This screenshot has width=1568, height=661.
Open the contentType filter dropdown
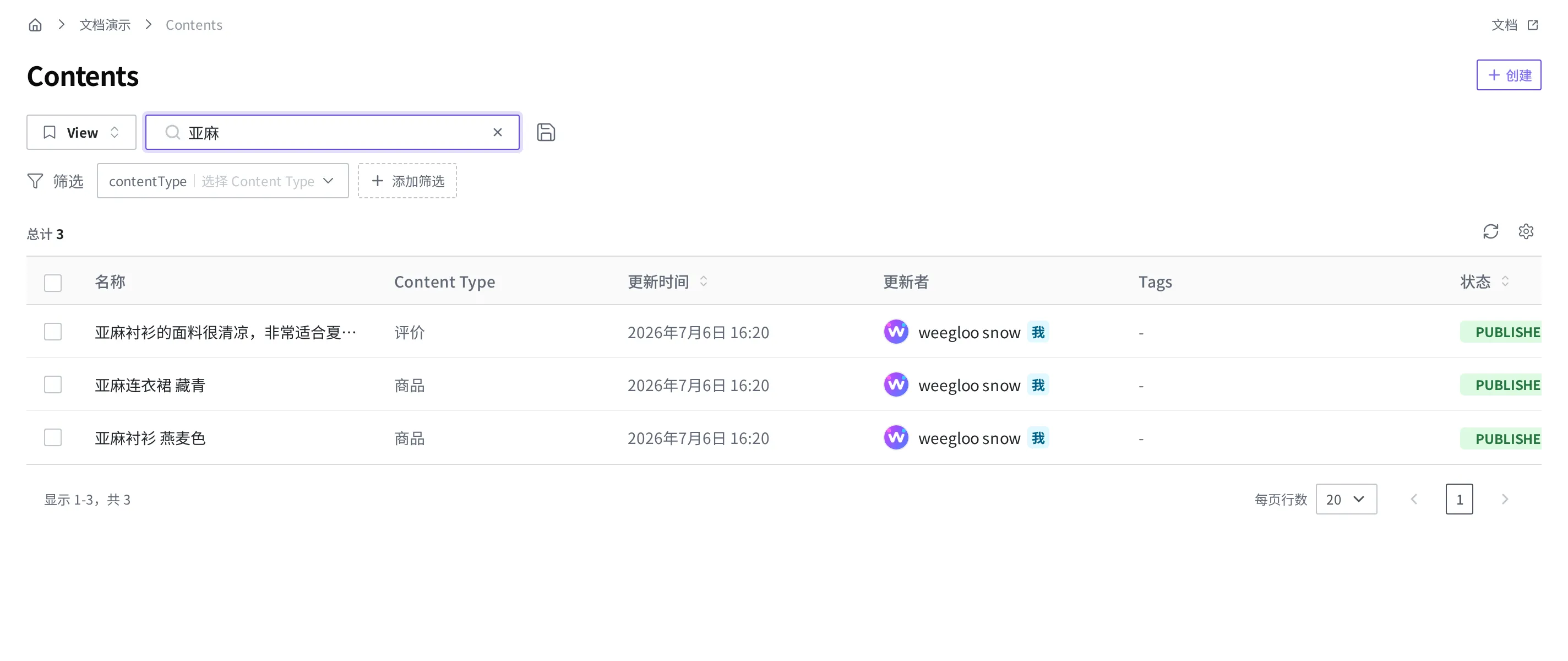[x=223, y=181]
